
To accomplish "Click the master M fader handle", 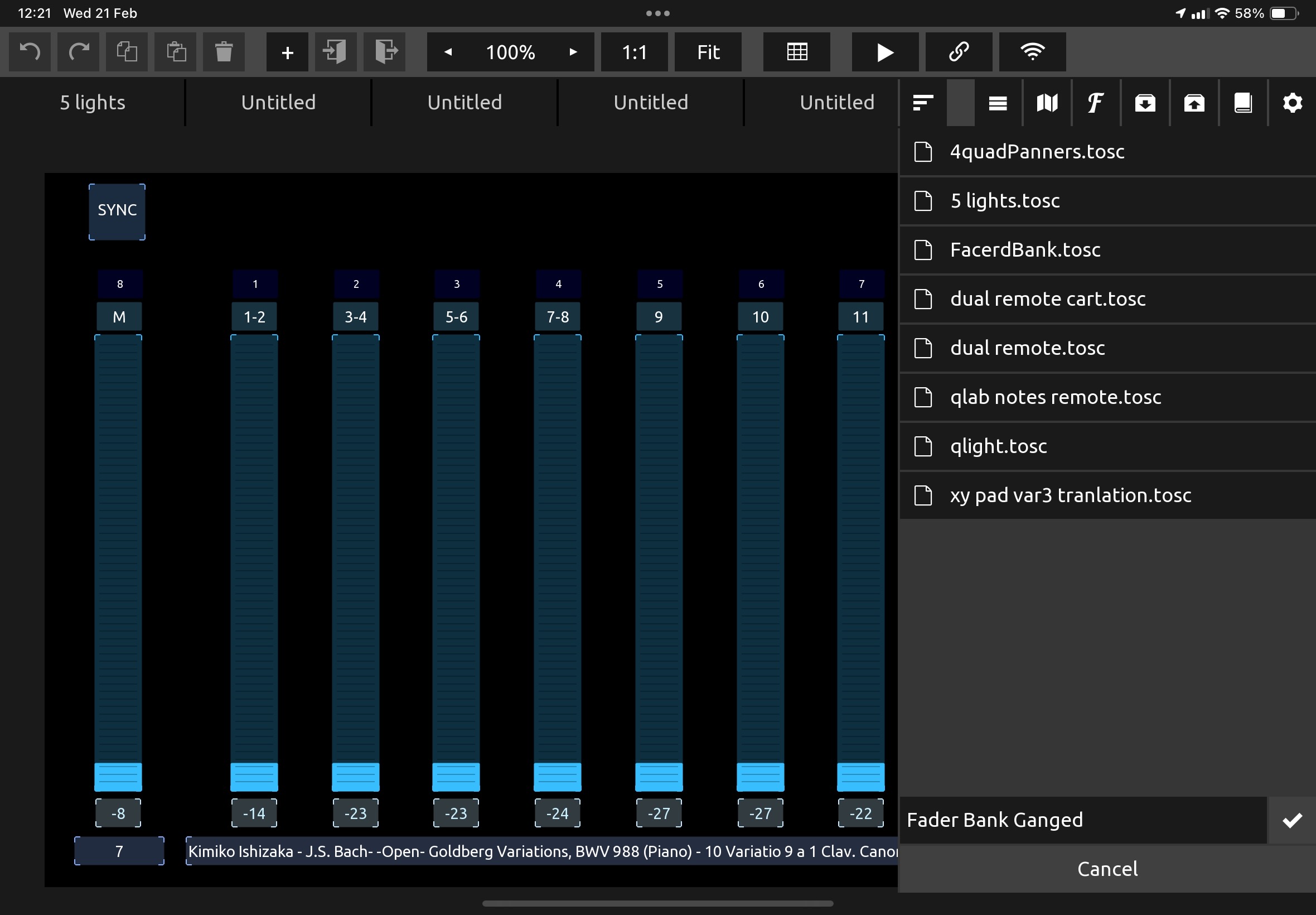I will click(118, 777).
